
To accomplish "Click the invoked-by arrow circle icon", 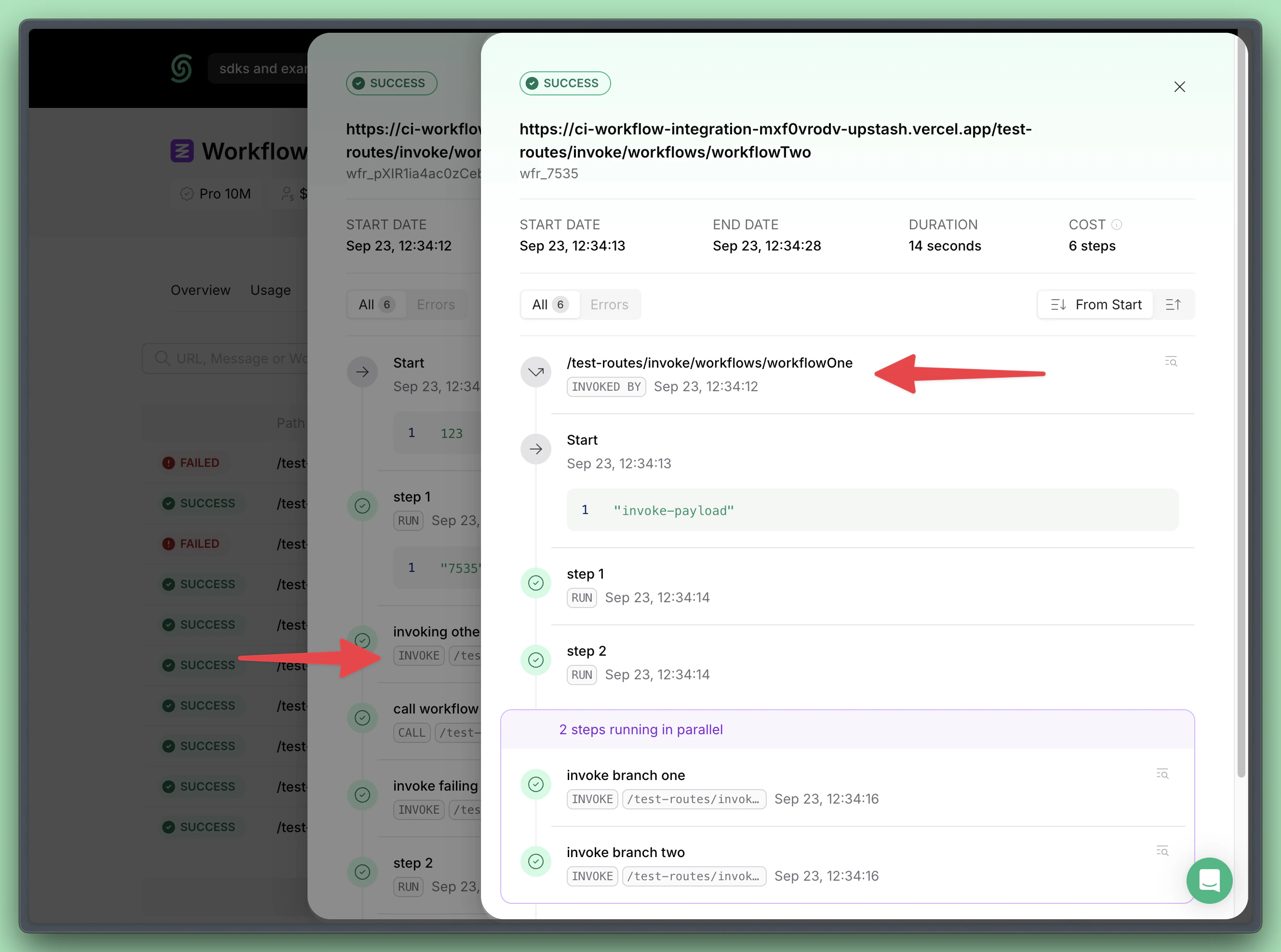I will pyautogui.click(x=535, y=372).
